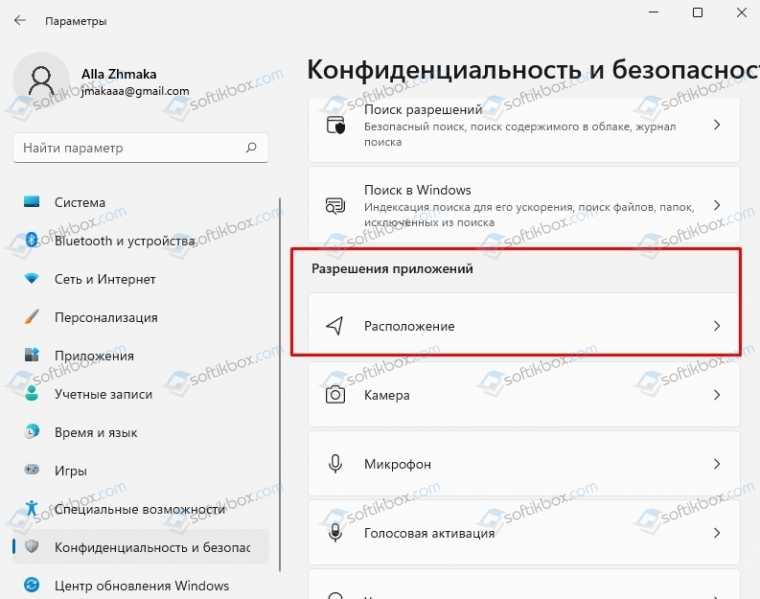
Task: Click the shield icon for Конфиденциальность
Action: point(32,547)
